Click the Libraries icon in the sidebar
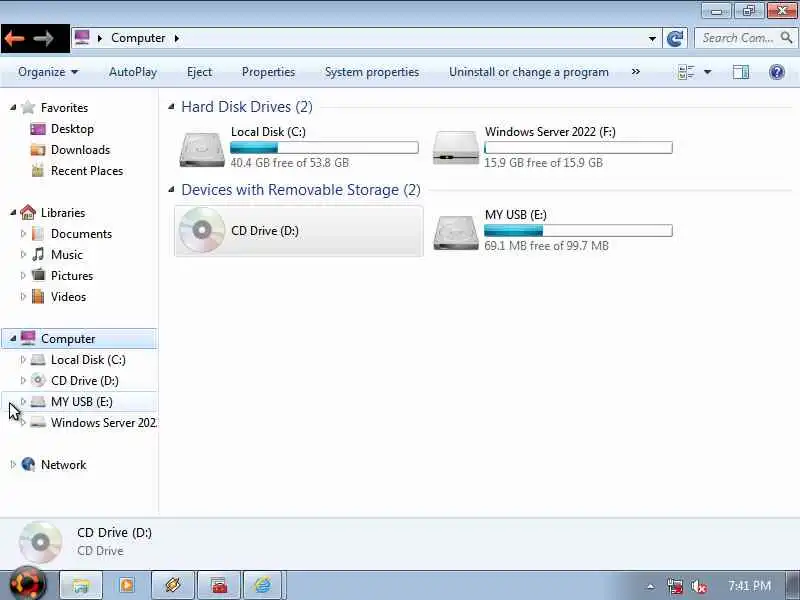Screen dimensions: 800x600 point(28,212)
